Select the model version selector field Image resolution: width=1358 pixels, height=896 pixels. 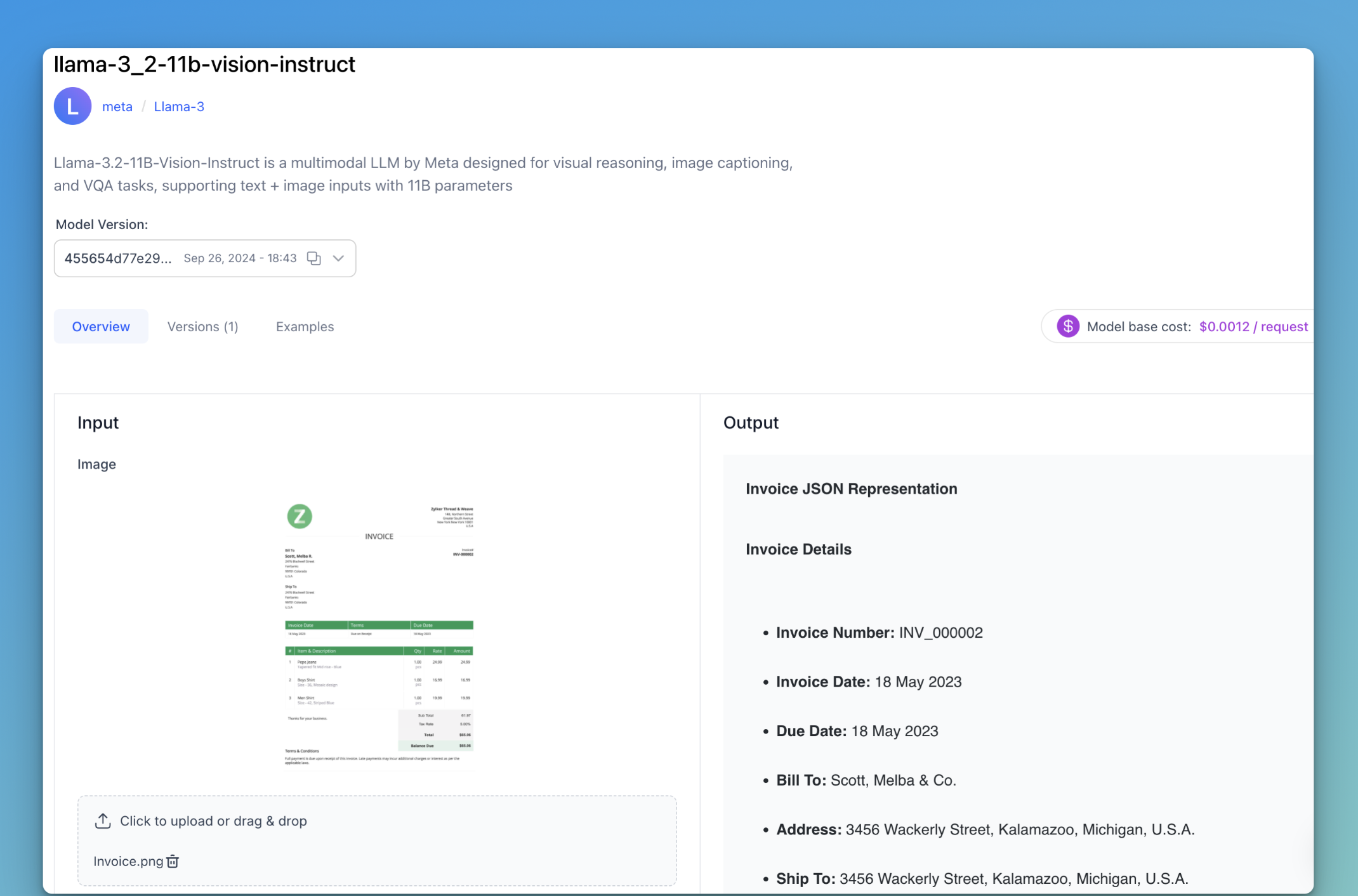[x=190, y=258]
